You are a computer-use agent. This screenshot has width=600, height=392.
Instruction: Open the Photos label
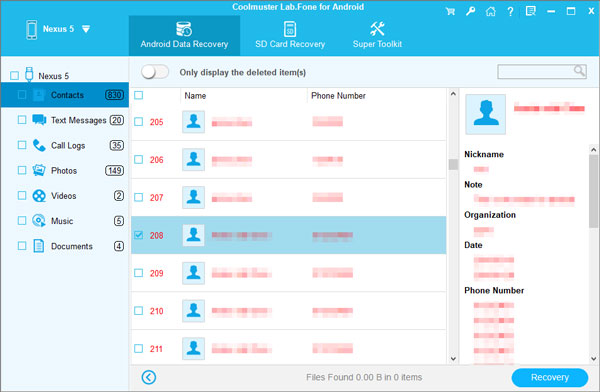pyautogui.click(x=64, y=171)
